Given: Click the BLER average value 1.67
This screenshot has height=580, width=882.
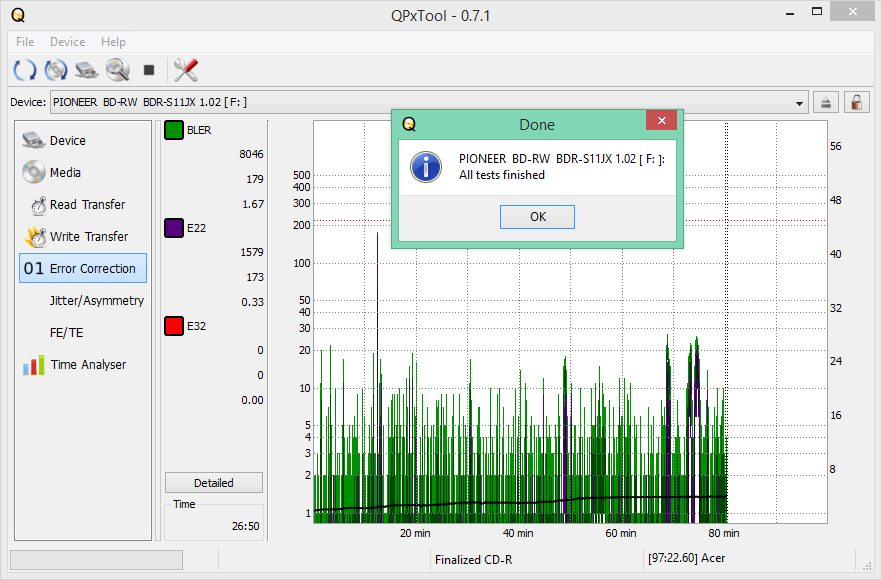Looking at the screenshot, I should tap(253, 204).
